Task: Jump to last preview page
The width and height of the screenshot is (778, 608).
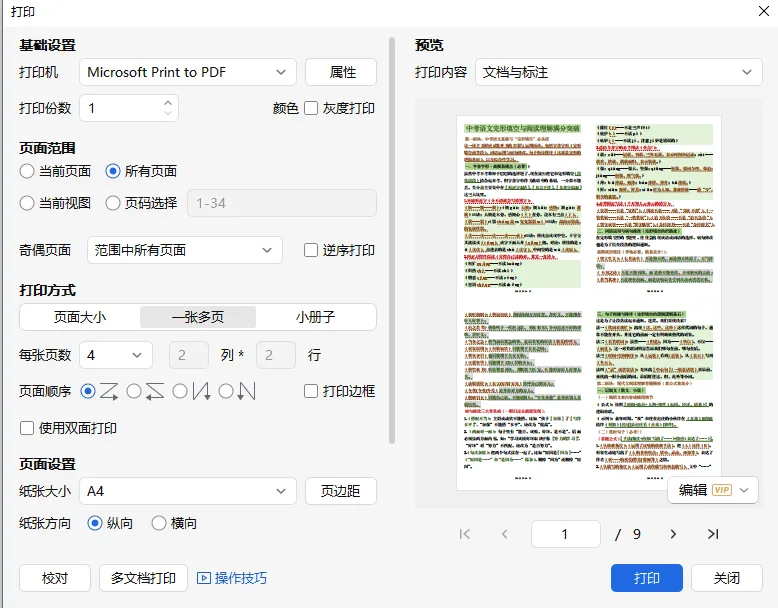Action: click(713, 534)
